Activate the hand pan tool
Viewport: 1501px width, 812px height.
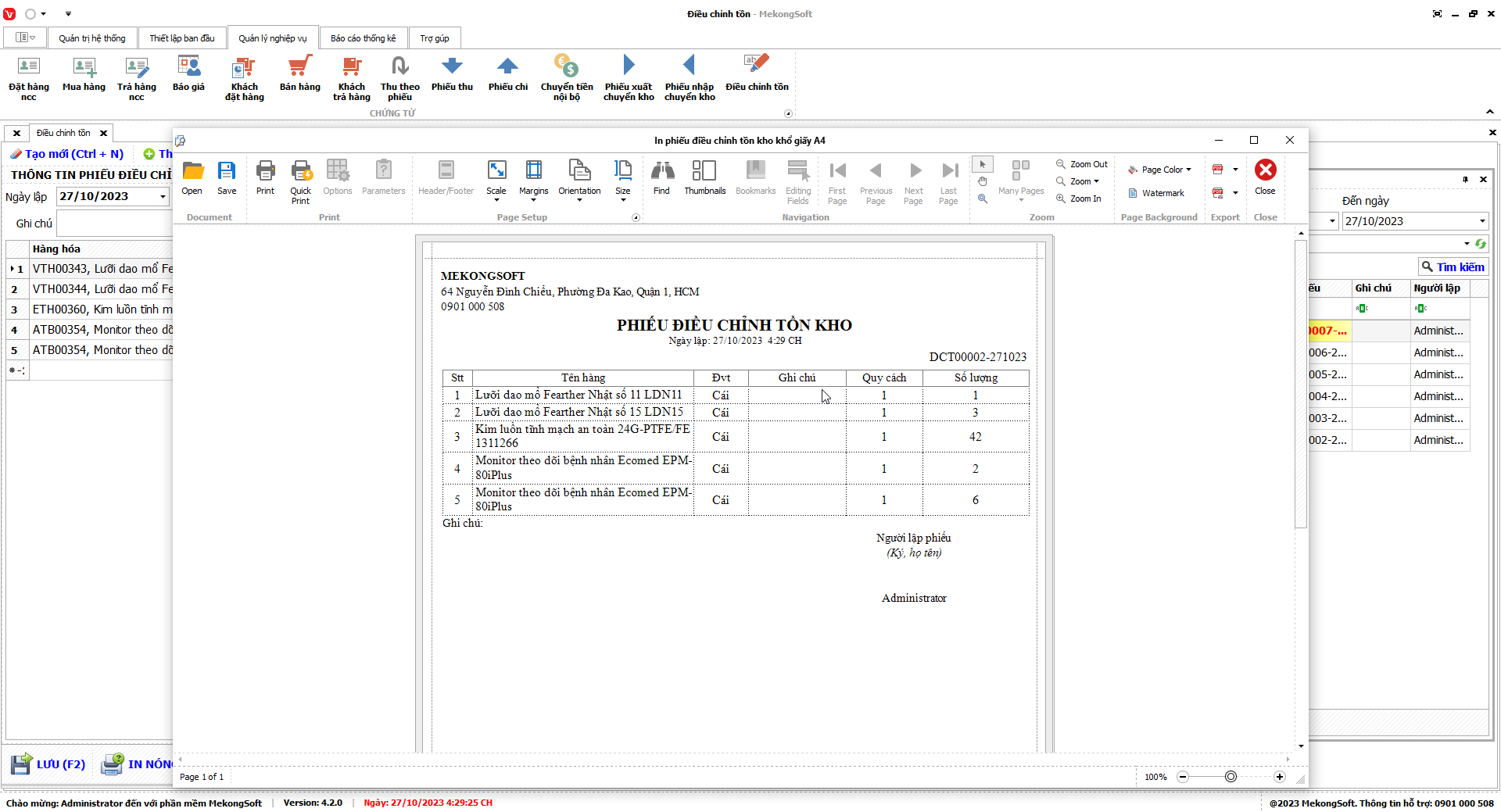983,181
